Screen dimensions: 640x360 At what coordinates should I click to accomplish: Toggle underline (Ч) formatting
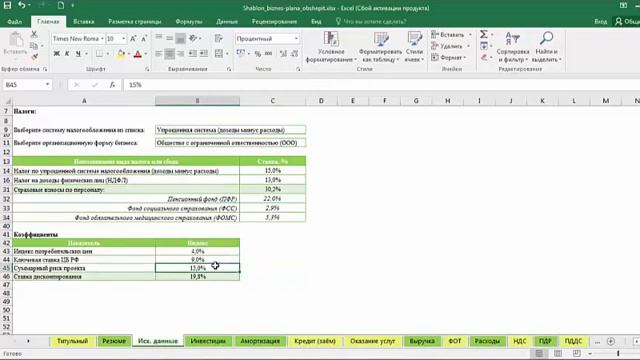coord(78,53)
